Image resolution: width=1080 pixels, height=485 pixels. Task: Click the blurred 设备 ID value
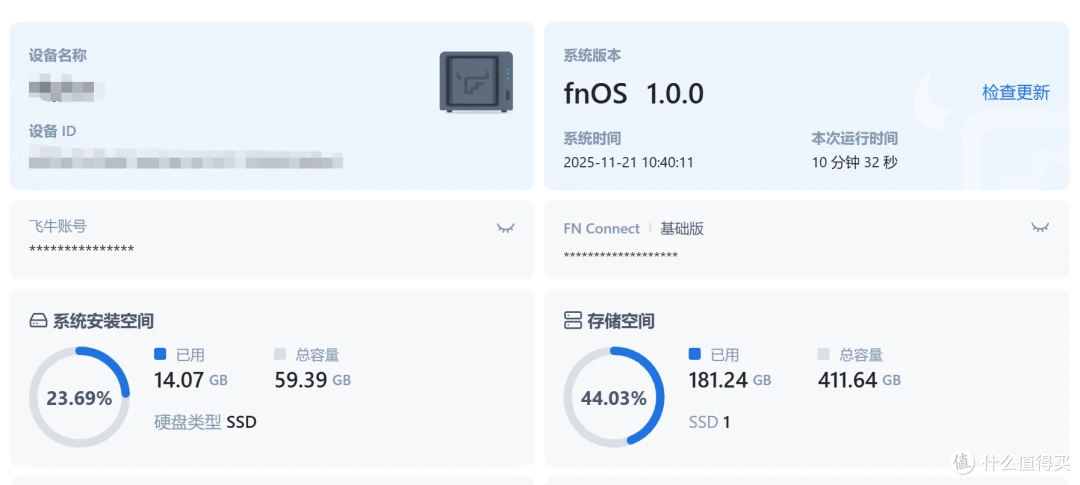pyautogui.click(x=186, y=159)
